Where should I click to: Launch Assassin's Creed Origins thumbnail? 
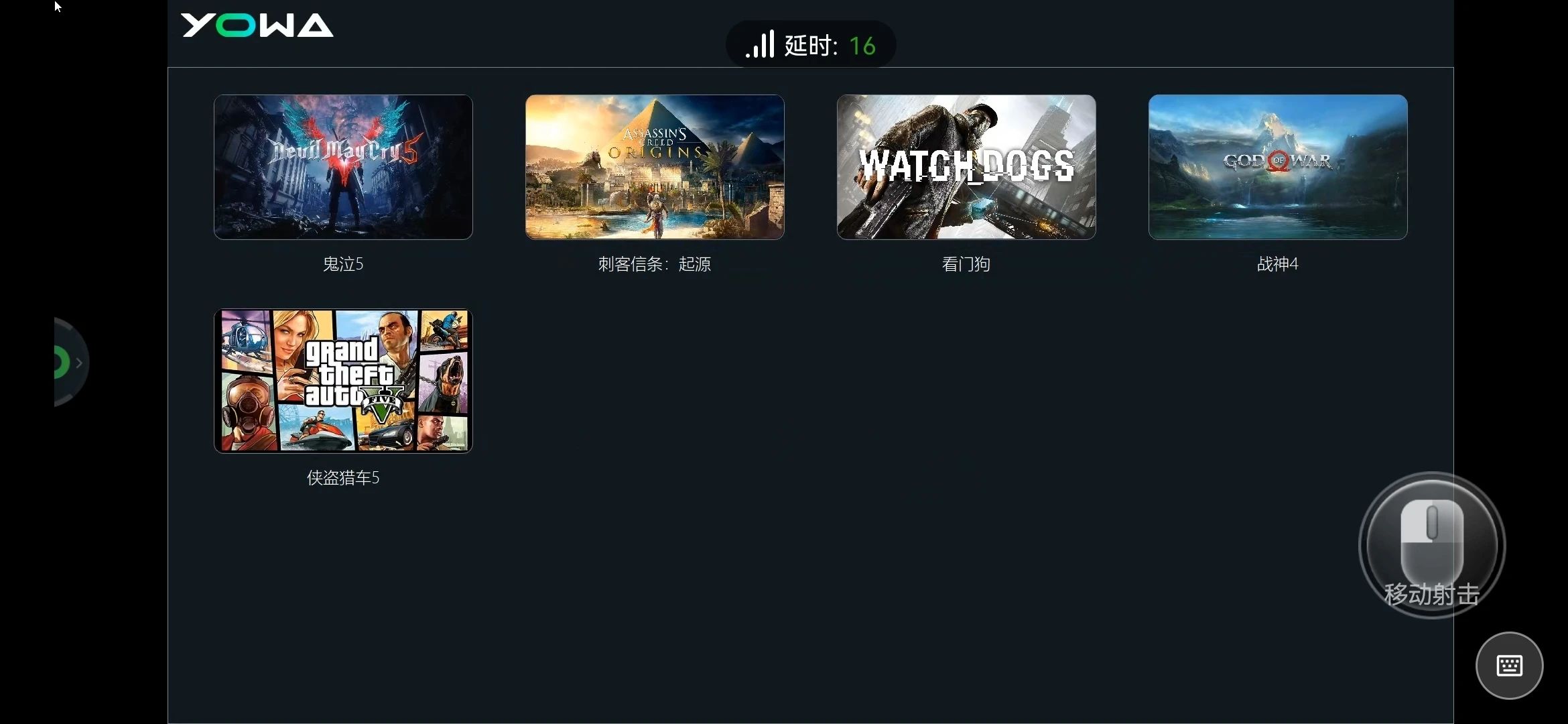[x=655, y=167]
